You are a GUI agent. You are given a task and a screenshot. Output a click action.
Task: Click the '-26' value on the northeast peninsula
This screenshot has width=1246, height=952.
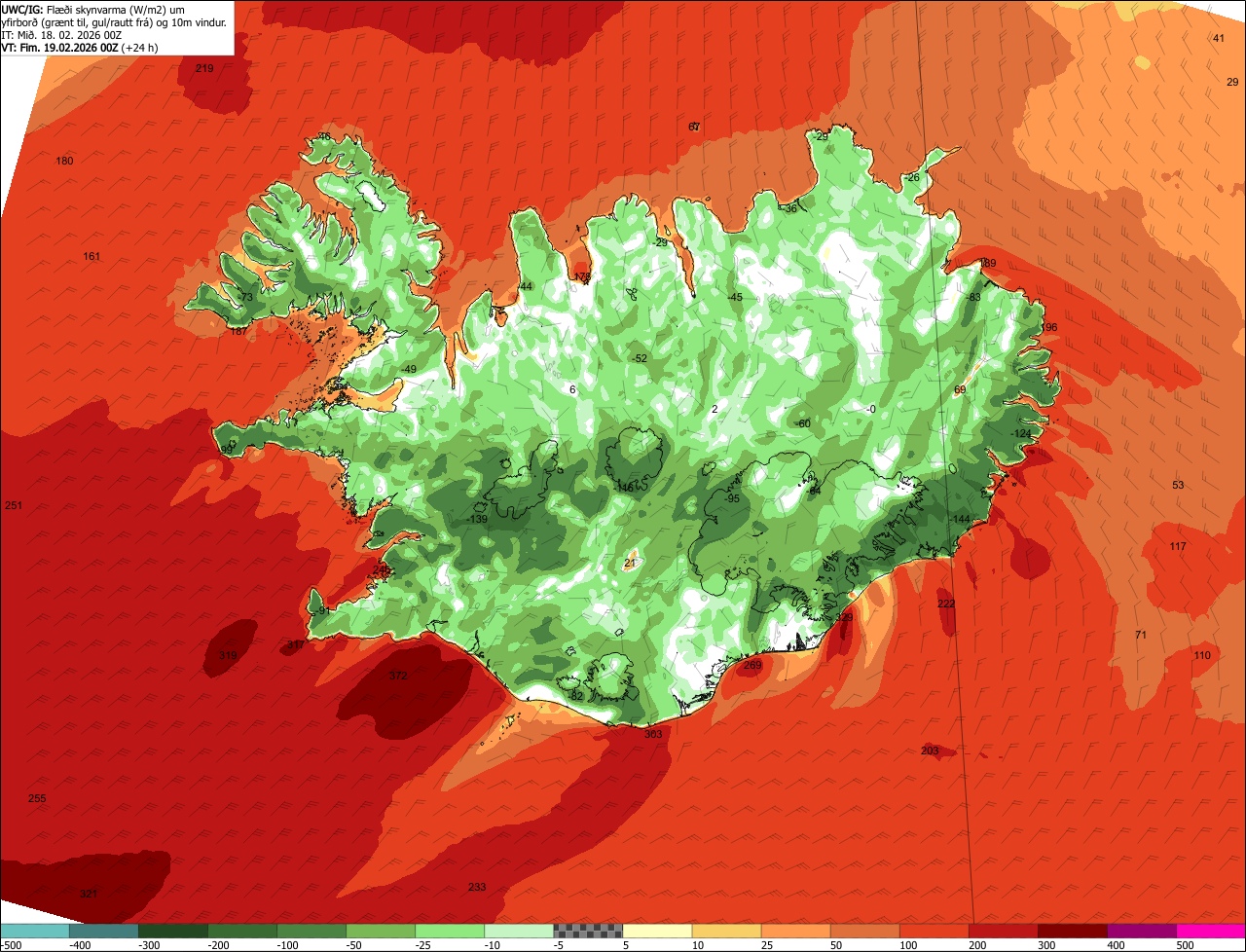pyautogui.click(x=911, y=178)
